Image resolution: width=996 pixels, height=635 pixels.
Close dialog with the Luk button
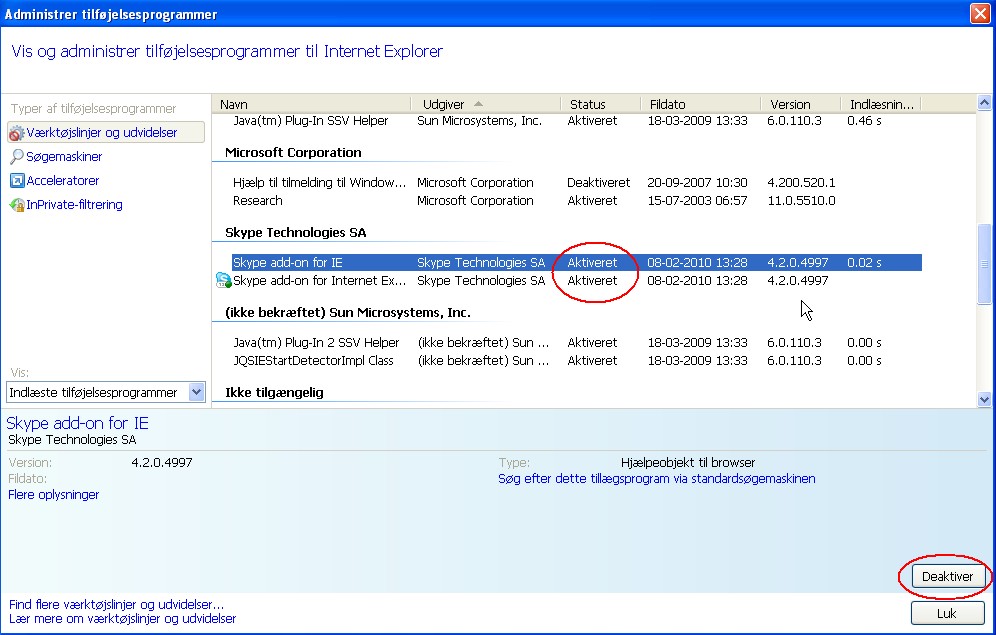(947, 613)
